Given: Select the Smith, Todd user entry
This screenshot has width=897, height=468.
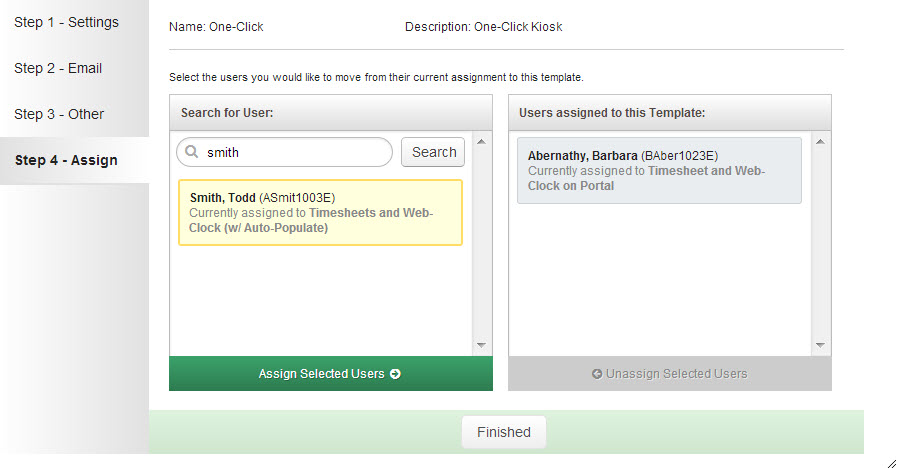Looking at the screenshot, I should click(x=320, y=213).
